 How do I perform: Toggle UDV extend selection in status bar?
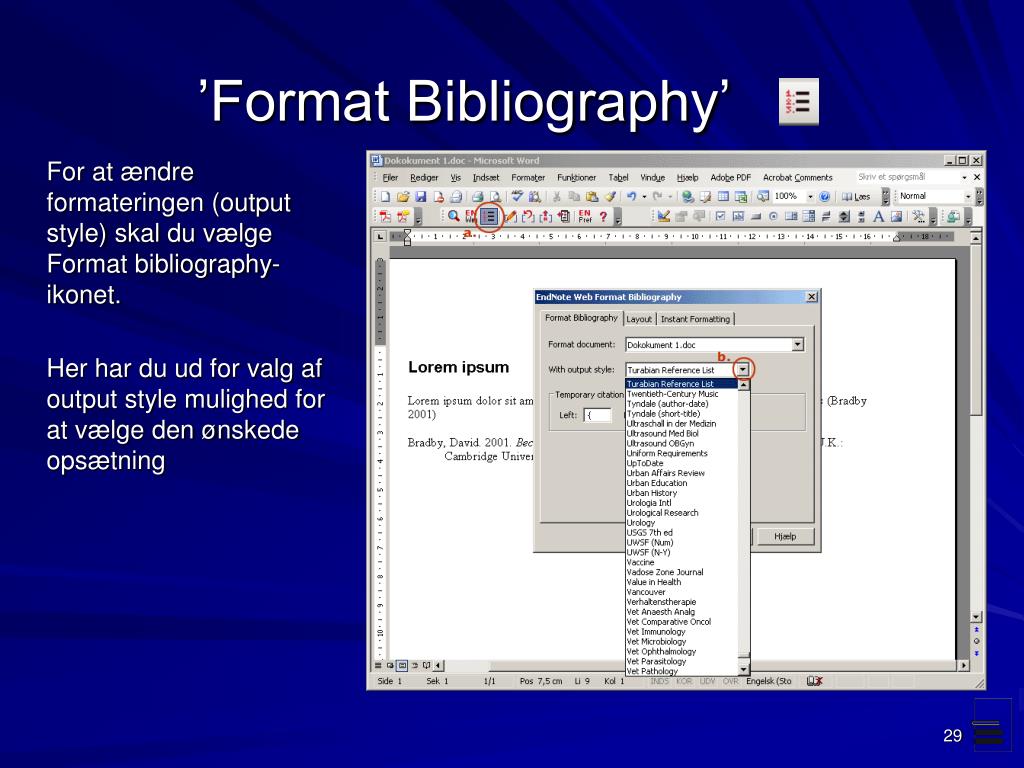pyautogui.click(x=707, y=681)
